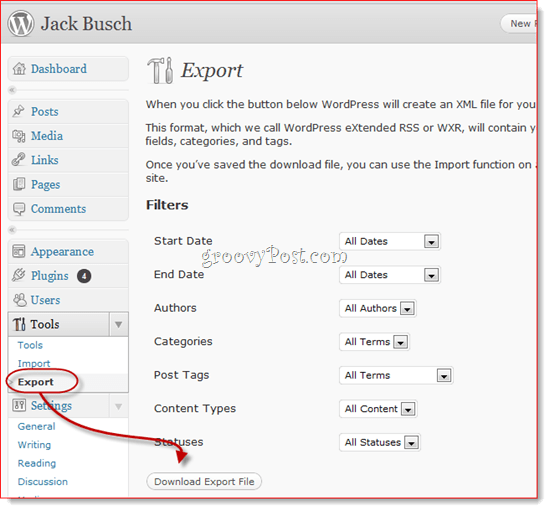This screenshot has width=550, height=511.
Task: Collapse the menu with the arrow below Comments
Action: pos(12,230)
